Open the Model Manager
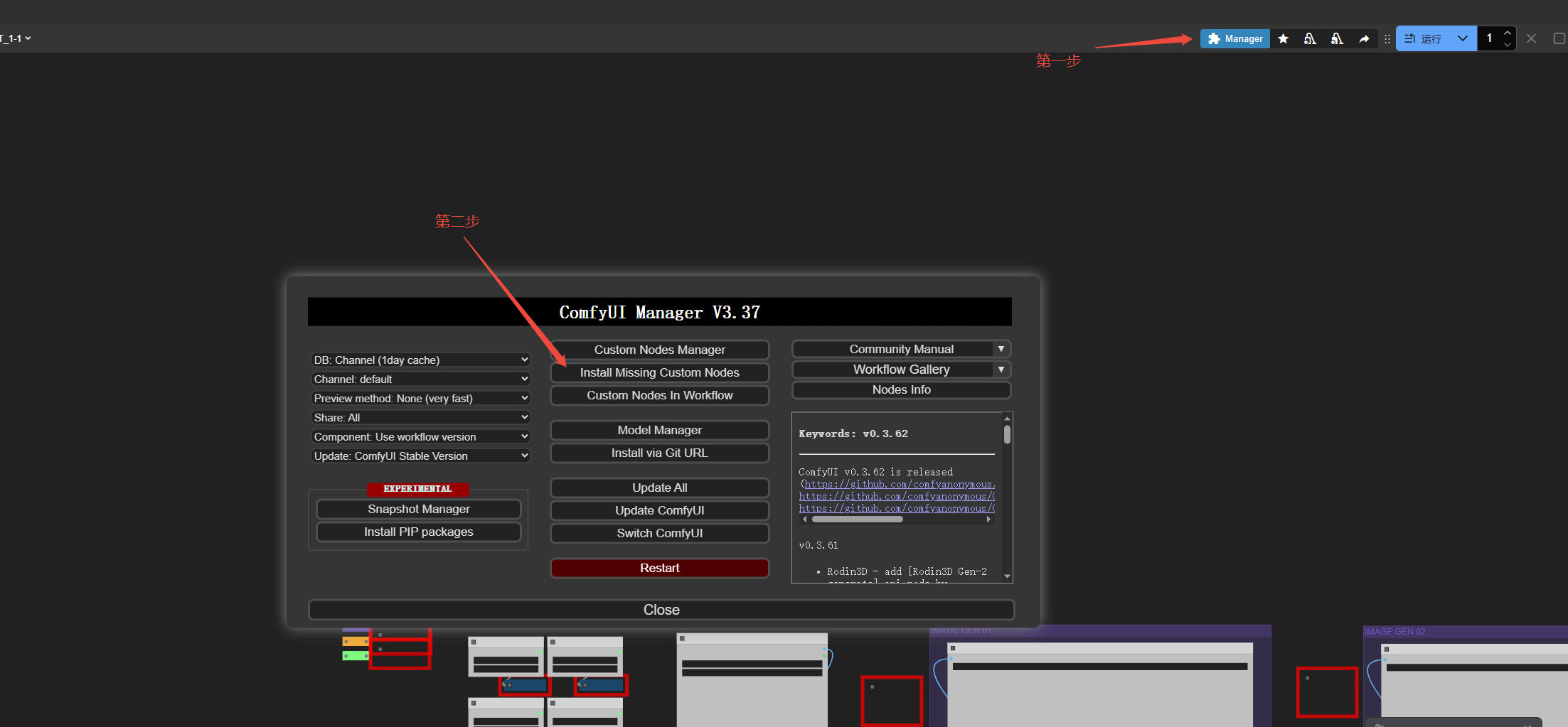Screen dimensions: 1568x727 coord(659,430)
